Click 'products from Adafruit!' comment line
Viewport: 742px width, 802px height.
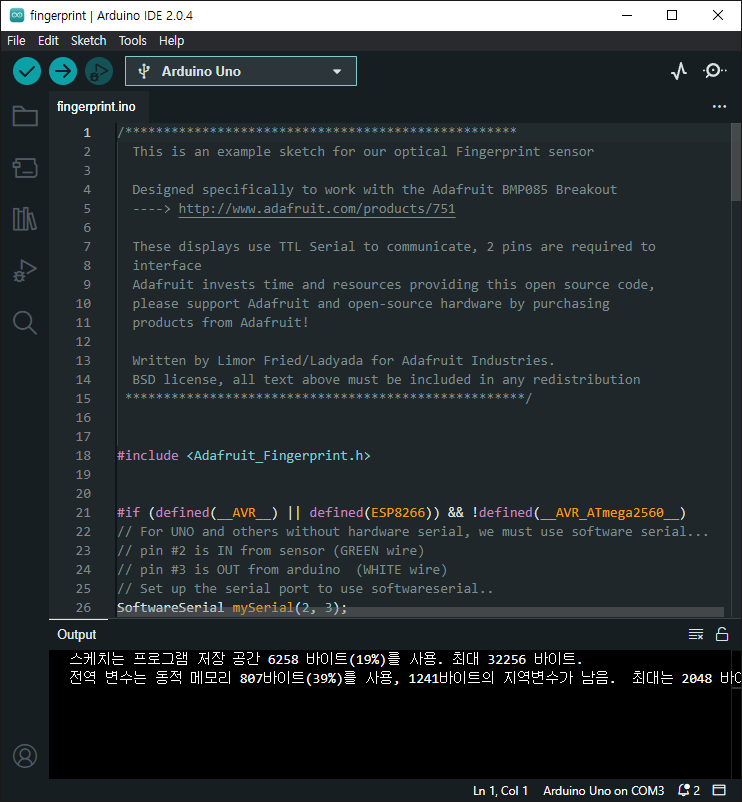click(220, 323)
